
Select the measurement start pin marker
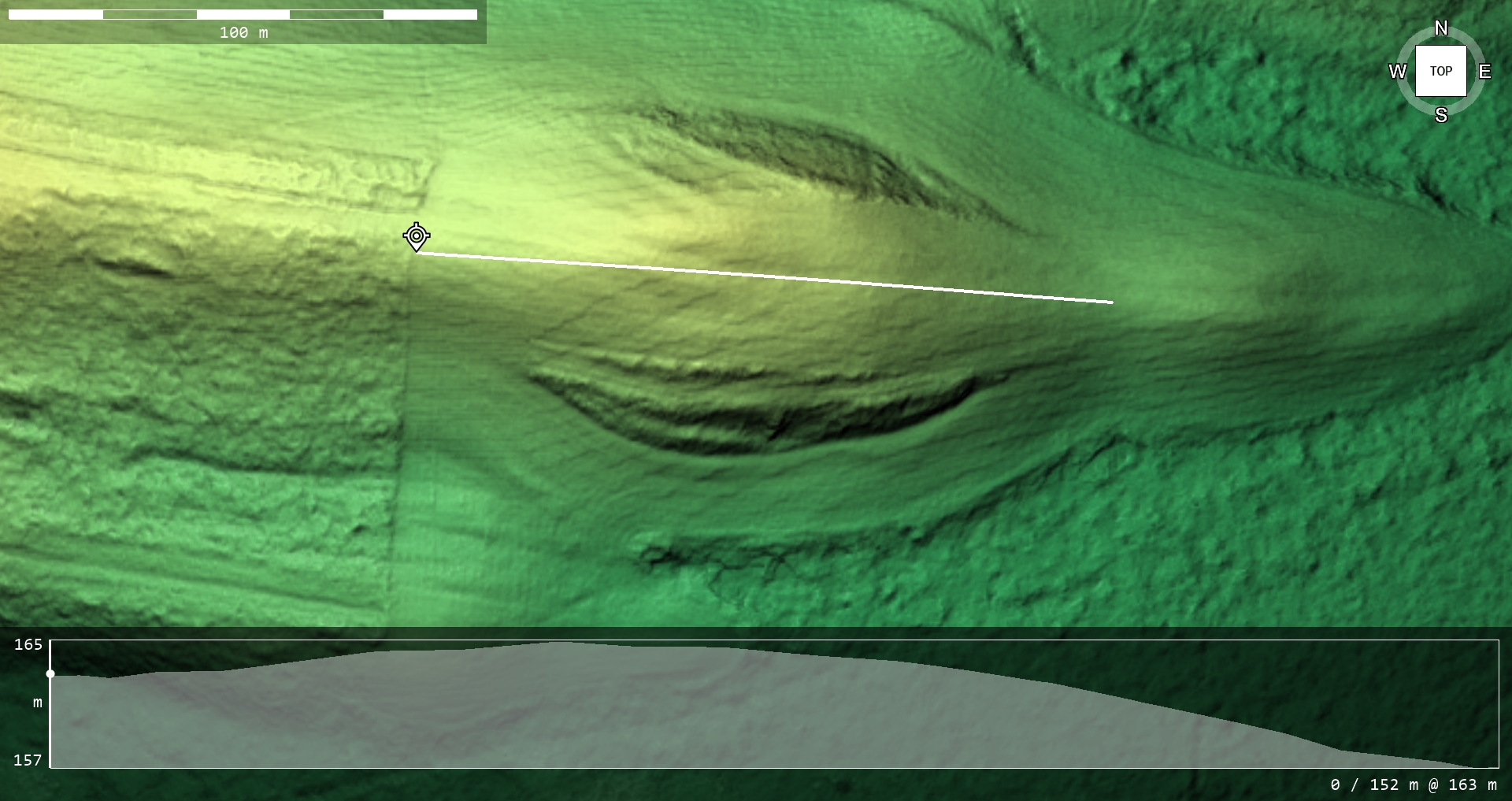(416, 236)
